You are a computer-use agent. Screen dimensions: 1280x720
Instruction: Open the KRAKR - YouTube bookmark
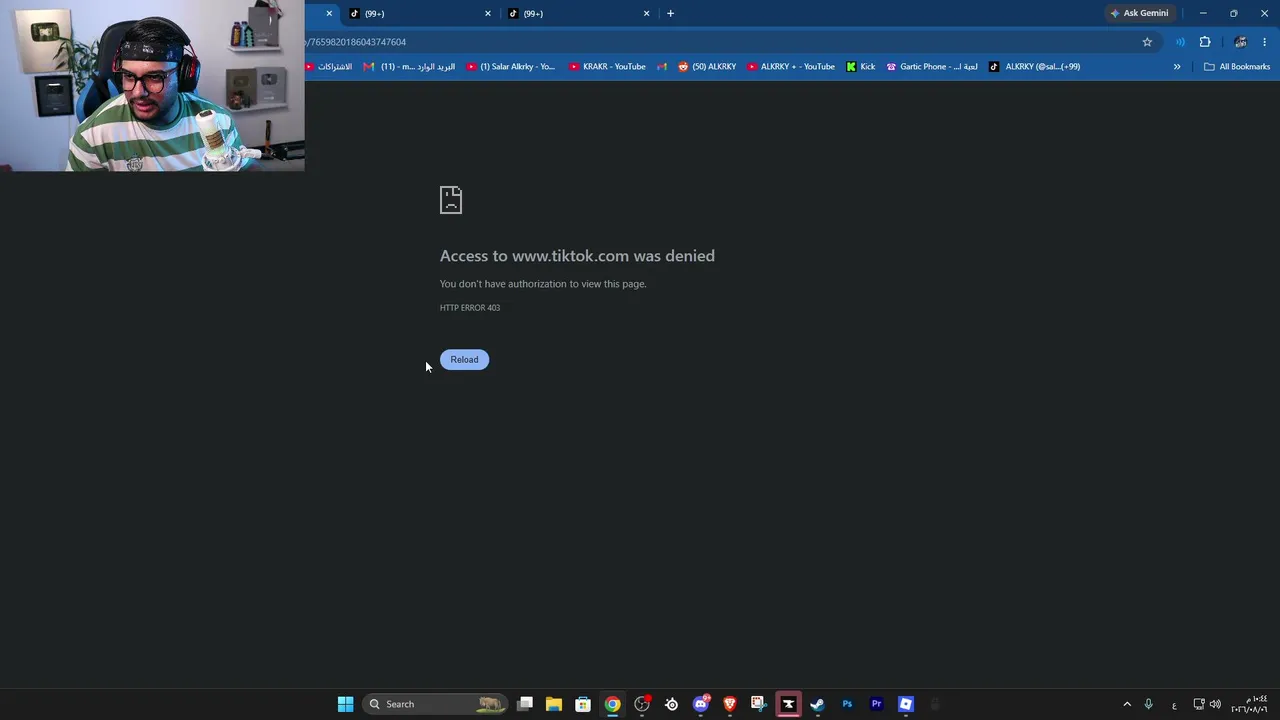tap(607, 67)
